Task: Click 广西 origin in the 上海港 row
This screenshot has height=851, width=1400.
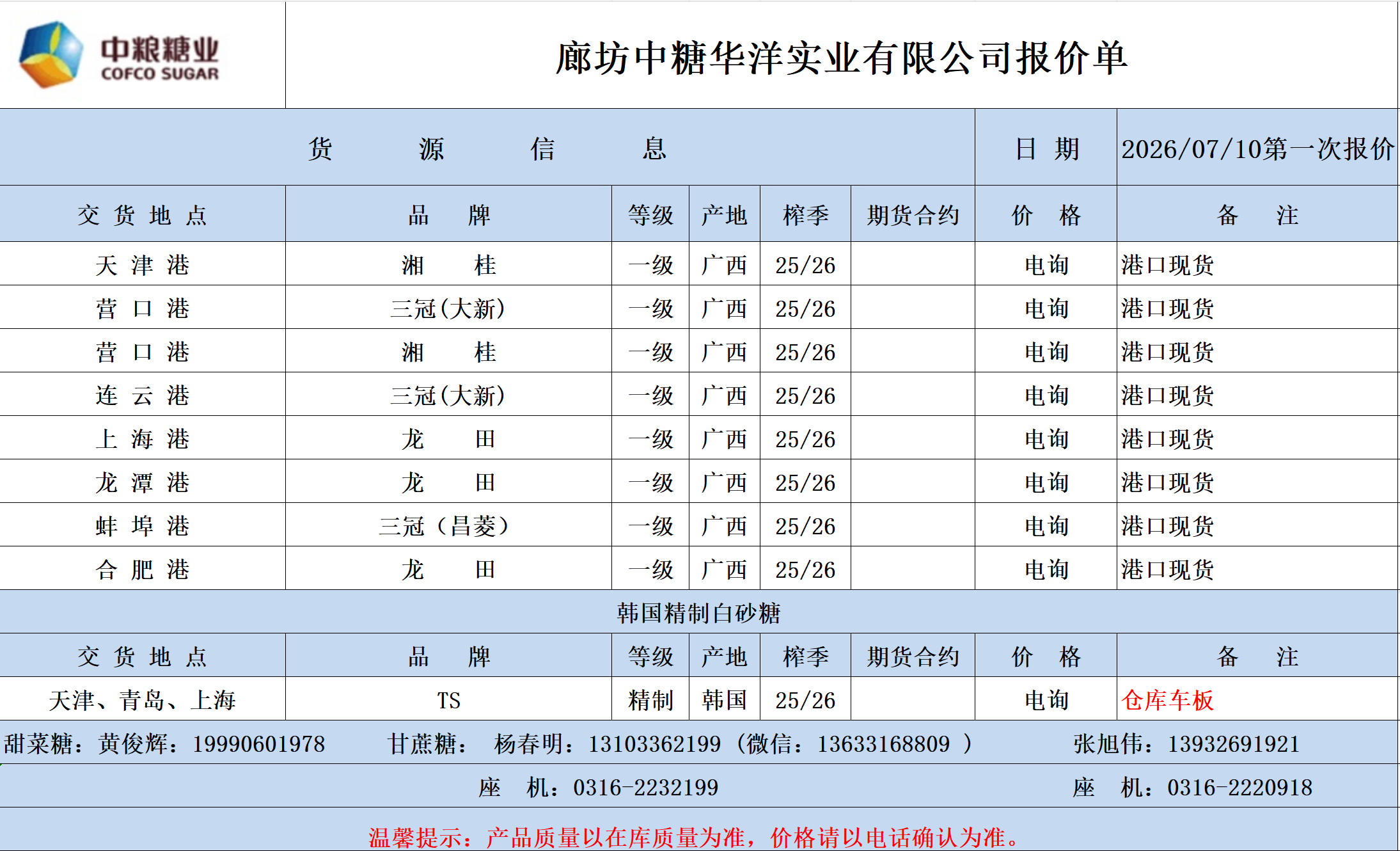Action: [725, 439]
